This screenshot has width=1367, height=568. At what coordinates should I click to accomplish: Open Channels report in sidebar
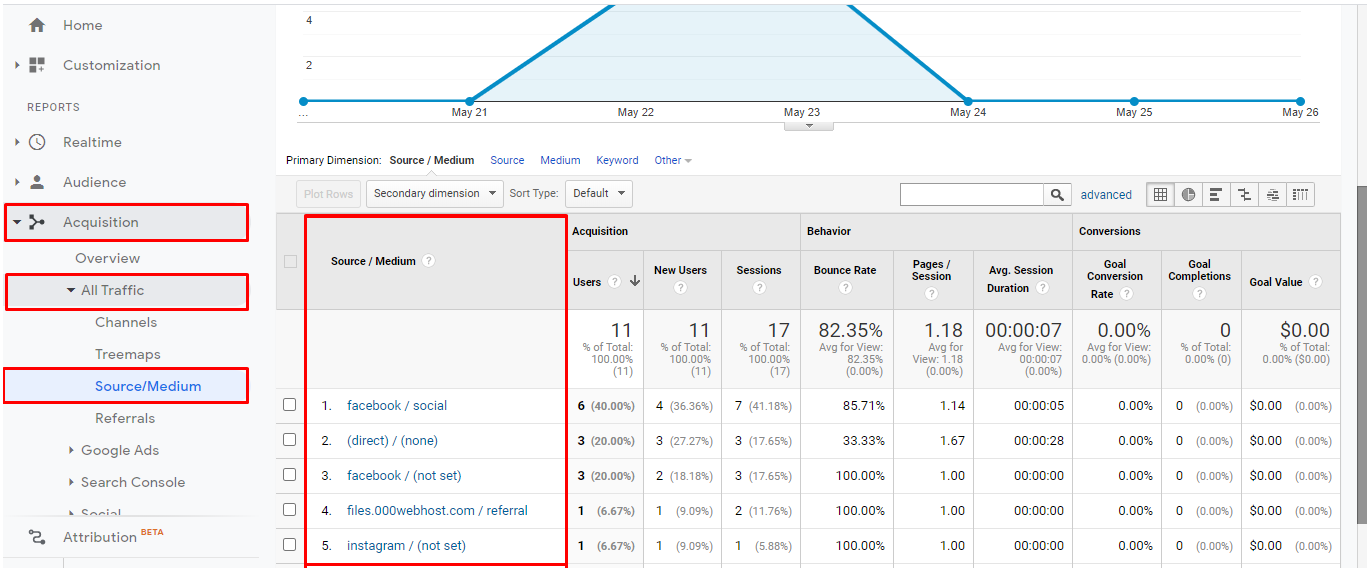126,322
